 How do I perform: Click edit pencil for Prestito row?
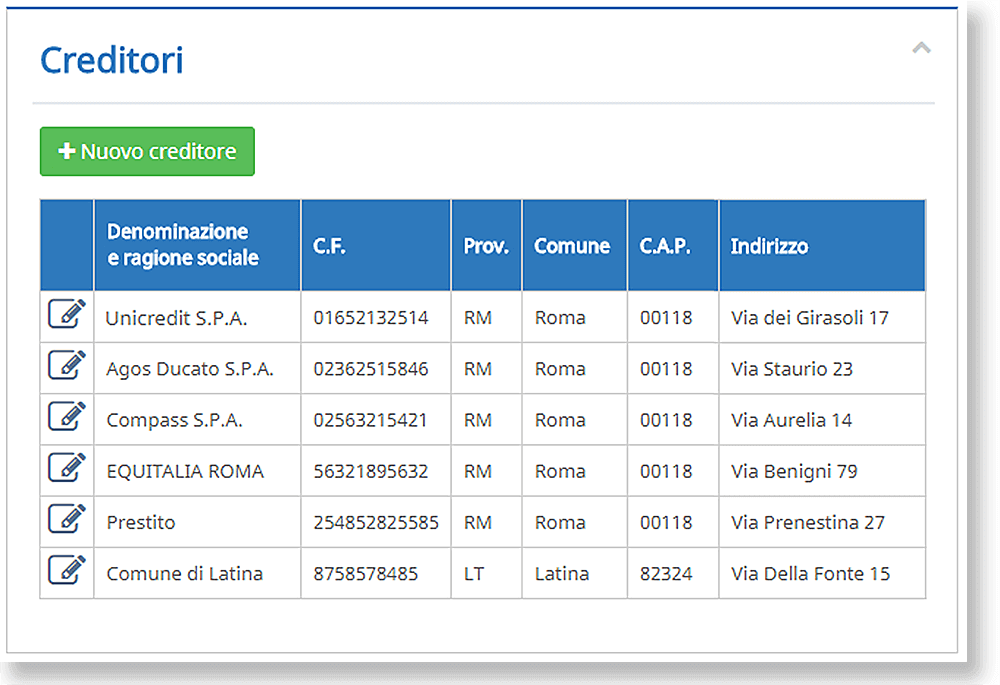(x=67, y=518)
